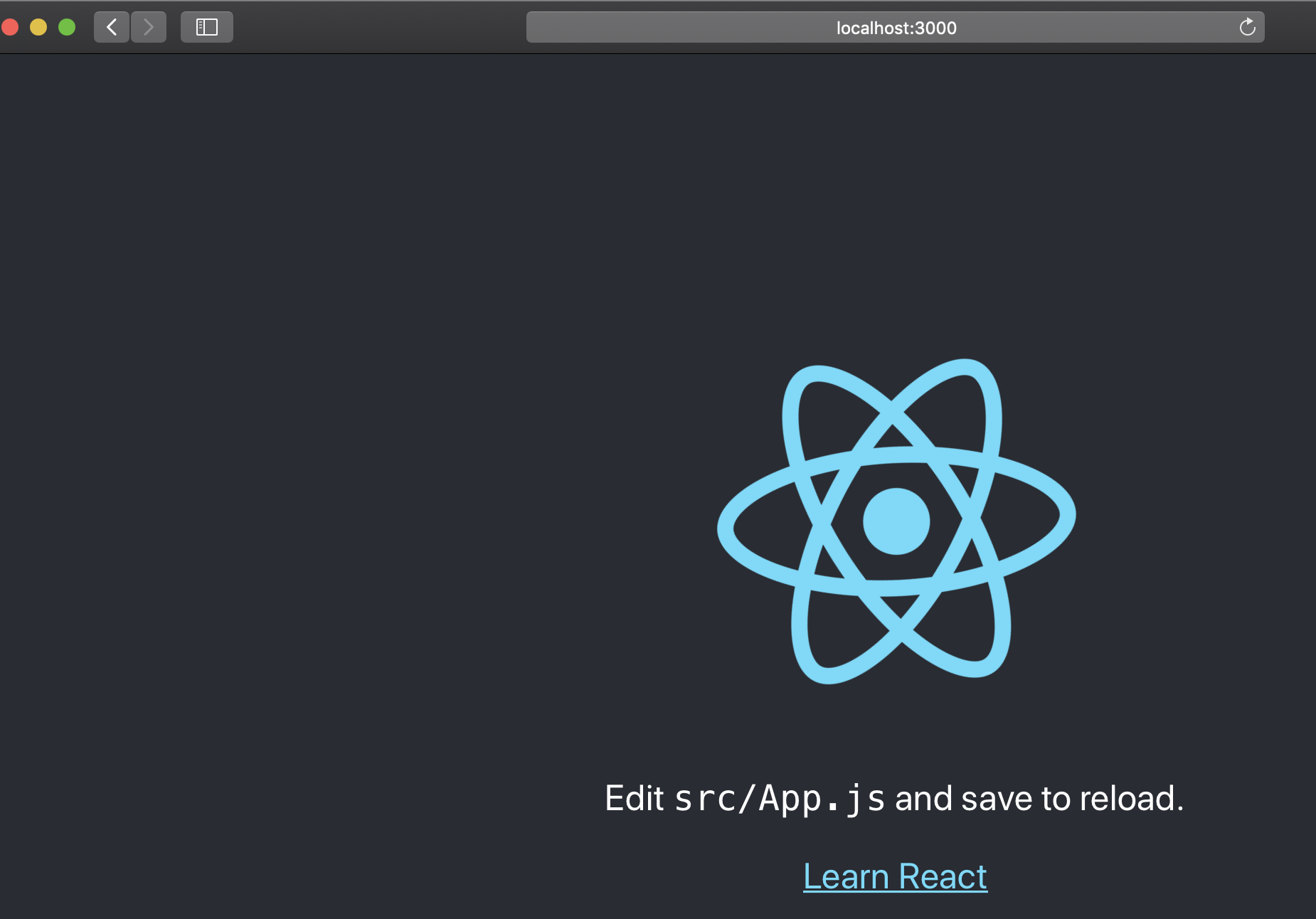Click the center nucleus of the React logo
The image size is (1316, 919).
pos(896,521)
